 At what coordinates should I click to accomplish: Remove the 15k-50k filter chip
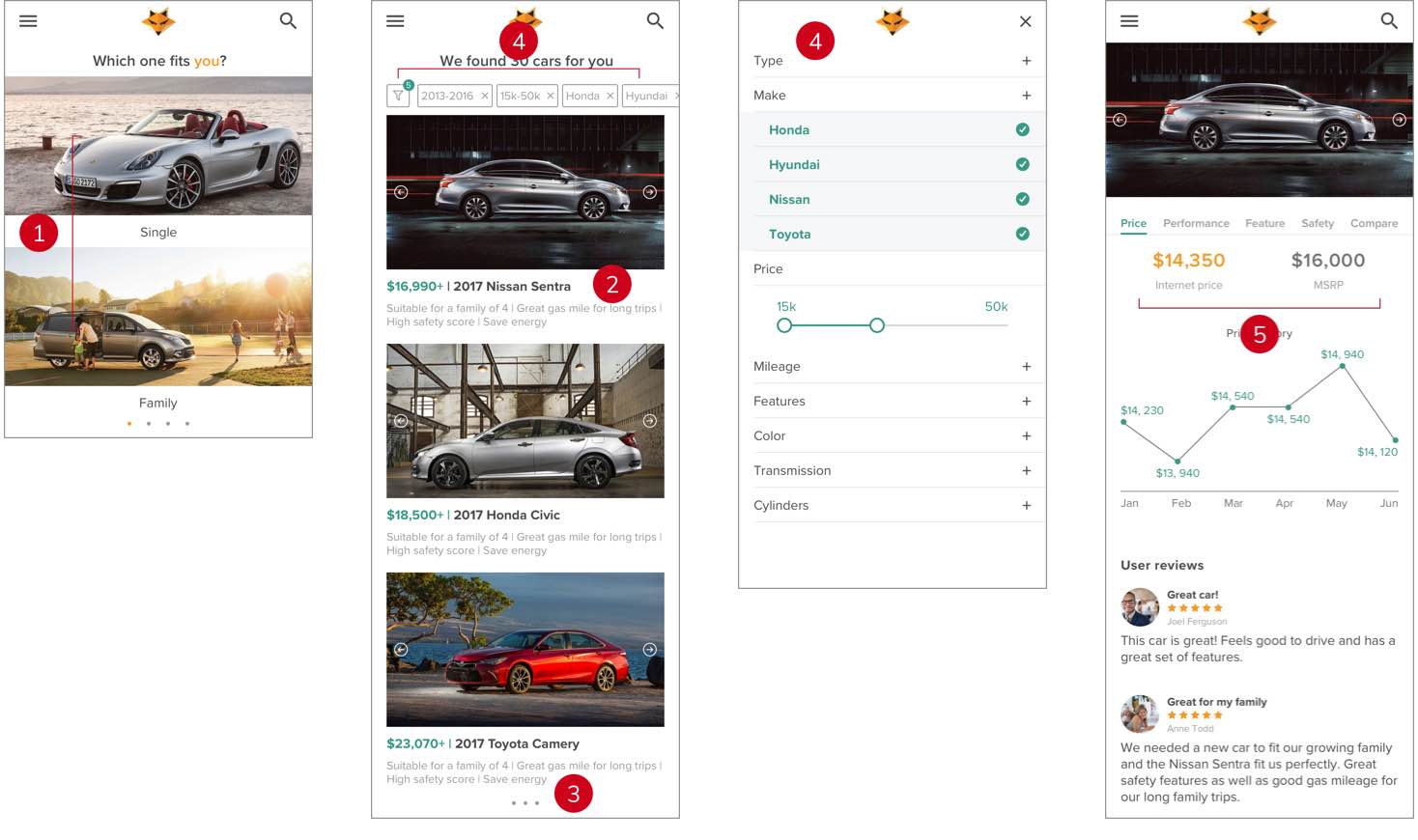point(551,96)
